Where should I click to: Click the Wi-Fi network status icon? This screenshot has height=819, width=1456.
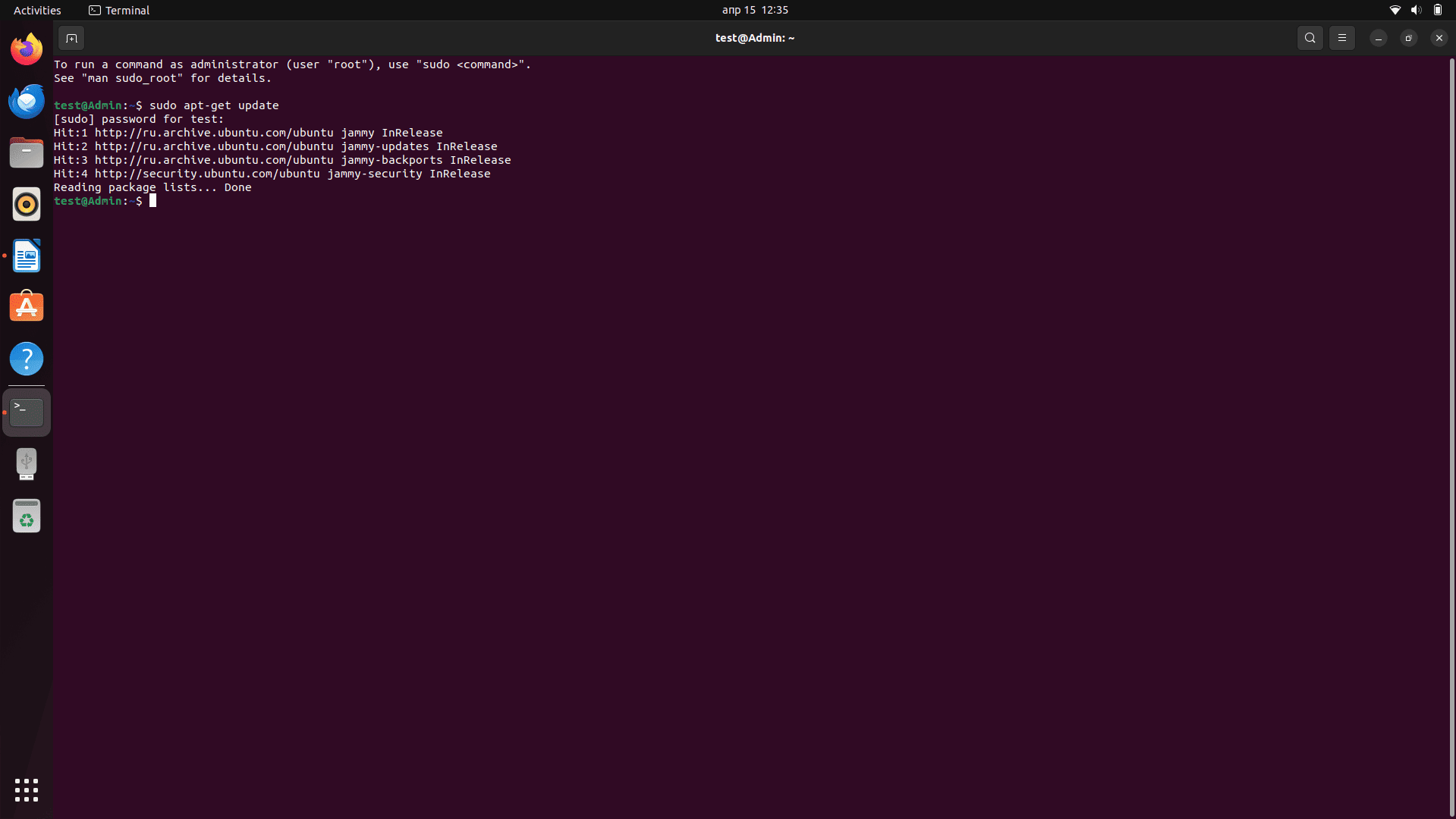1395,11
